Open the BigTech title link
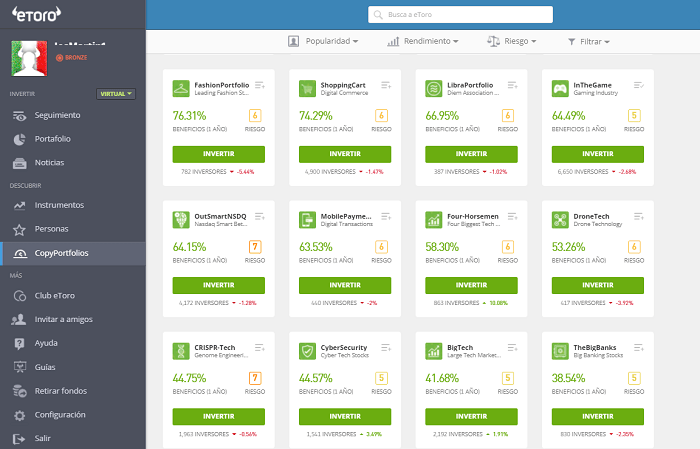Viewport: 700px width, 449px height. pos(460,348)
